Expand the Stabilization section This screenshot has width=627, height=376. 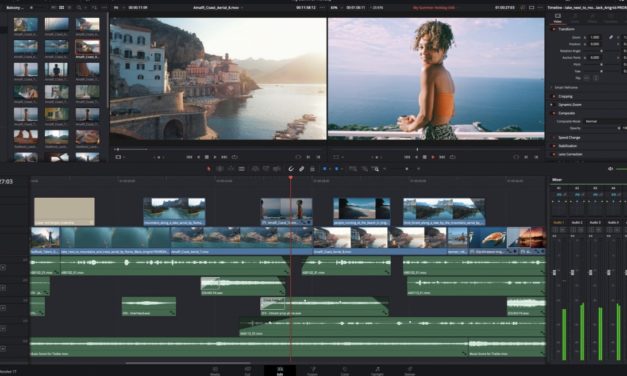click(568, 146)
